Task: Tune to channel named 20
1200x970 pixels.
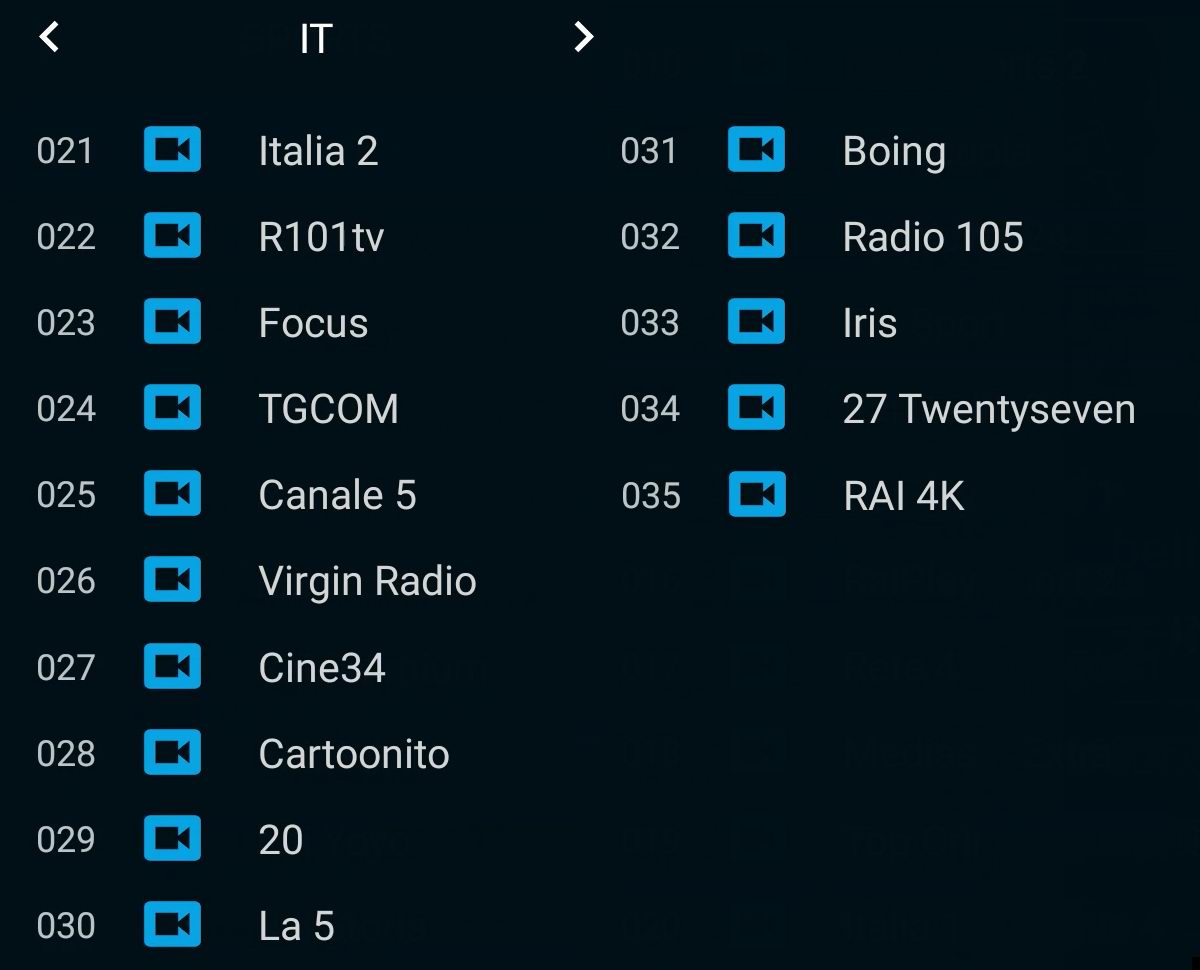Action: click(x=280, y=840)
